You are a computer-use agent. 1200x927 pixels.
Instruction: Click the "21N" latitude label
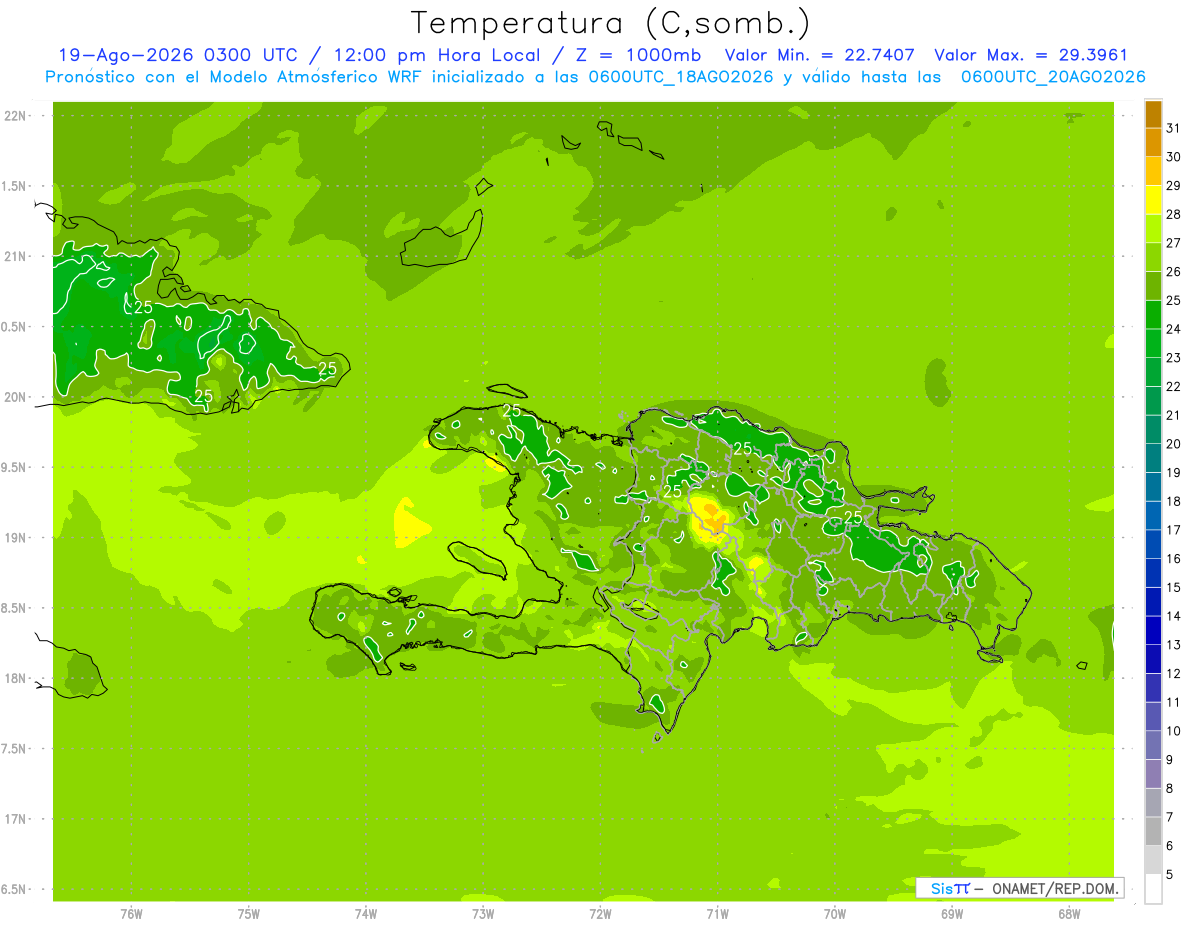[x=15, y=256]
